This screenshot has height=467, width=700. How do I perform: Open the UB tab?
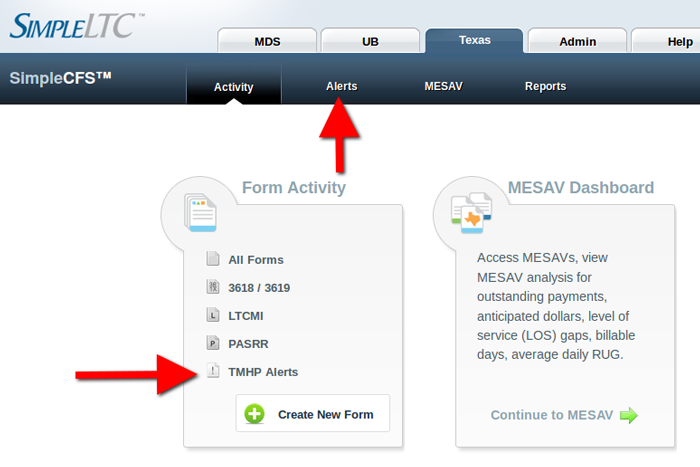point(370,41)
